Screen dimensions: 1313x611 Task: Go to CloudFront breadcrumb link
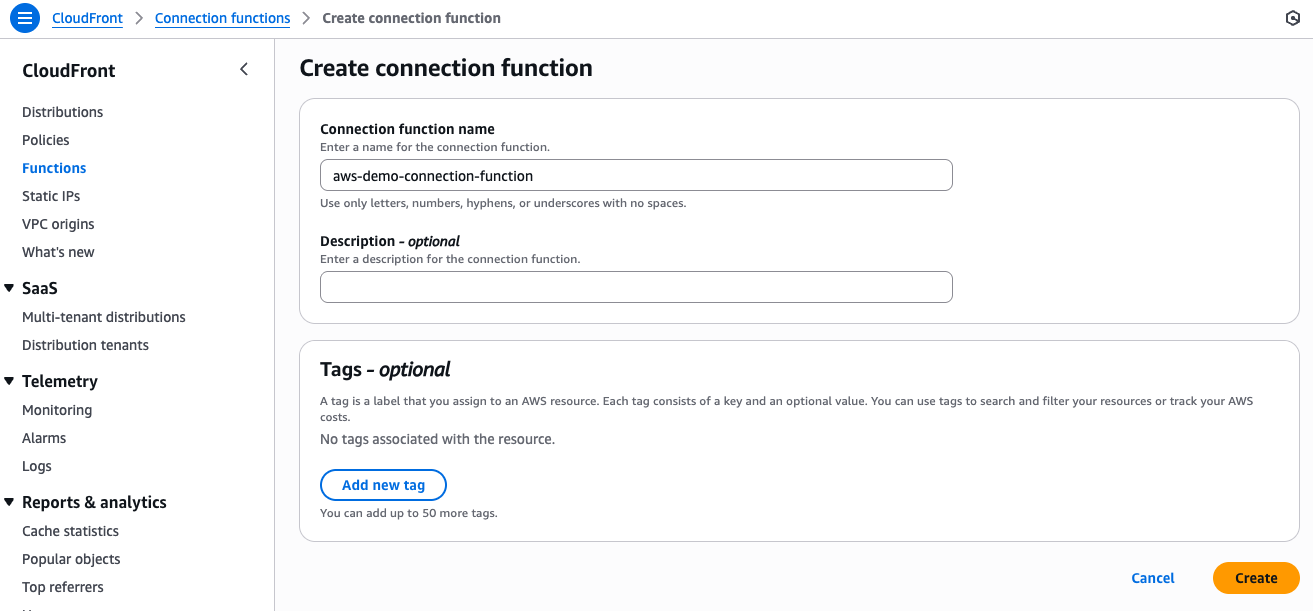pos(87,18)
